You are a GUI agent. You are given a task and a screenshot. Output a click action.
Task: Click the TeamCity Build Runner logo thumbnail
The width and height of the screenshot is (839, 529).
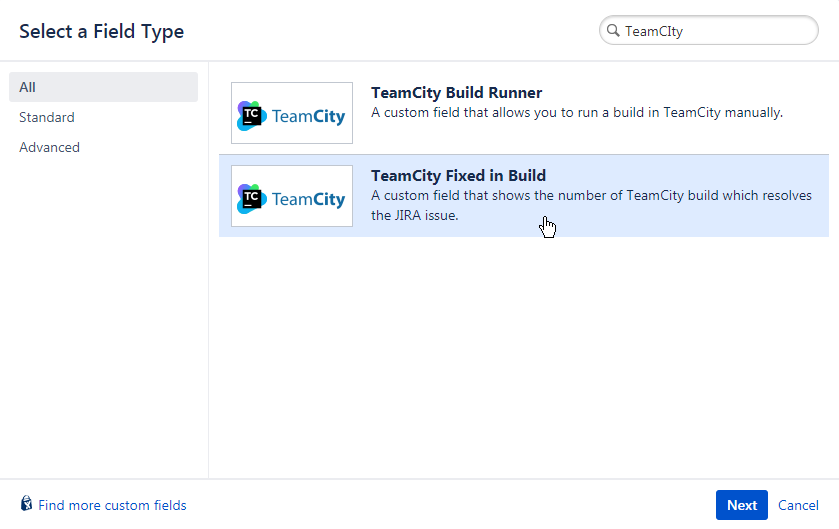click(292, 113)
